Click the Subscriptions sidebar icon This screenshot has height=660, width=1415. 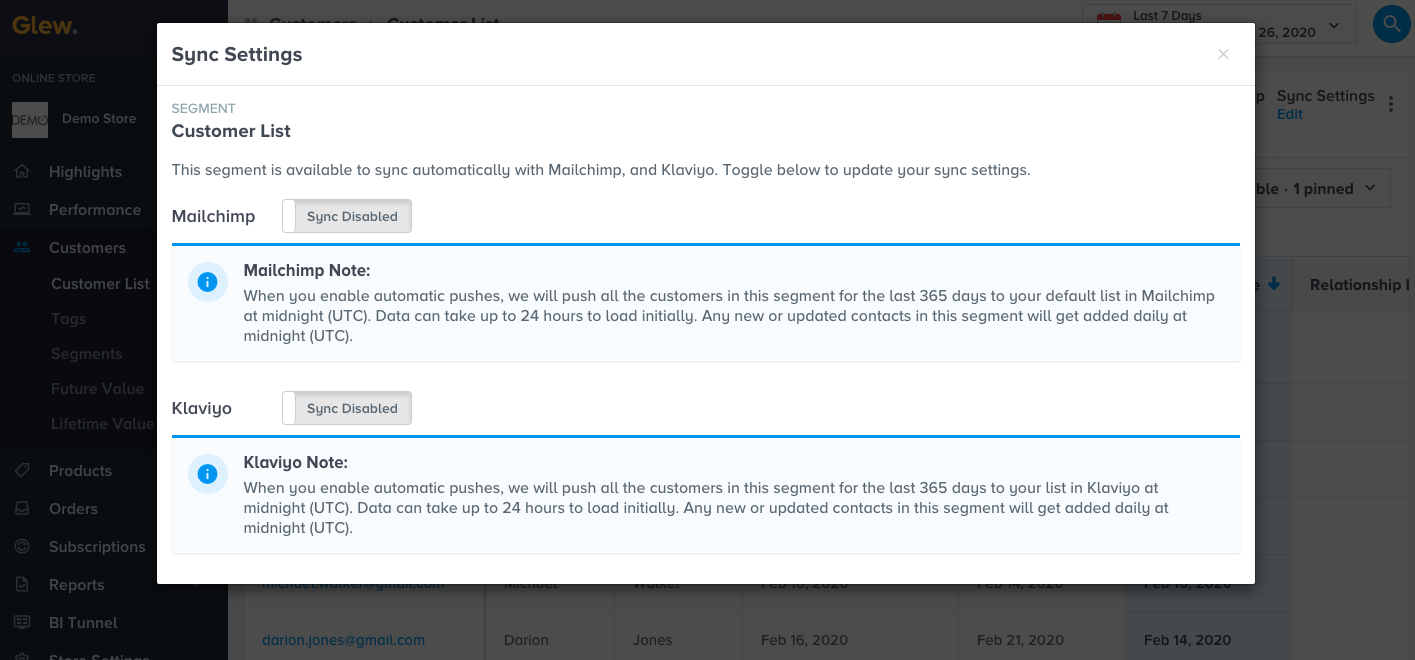[x=22, y=547]
